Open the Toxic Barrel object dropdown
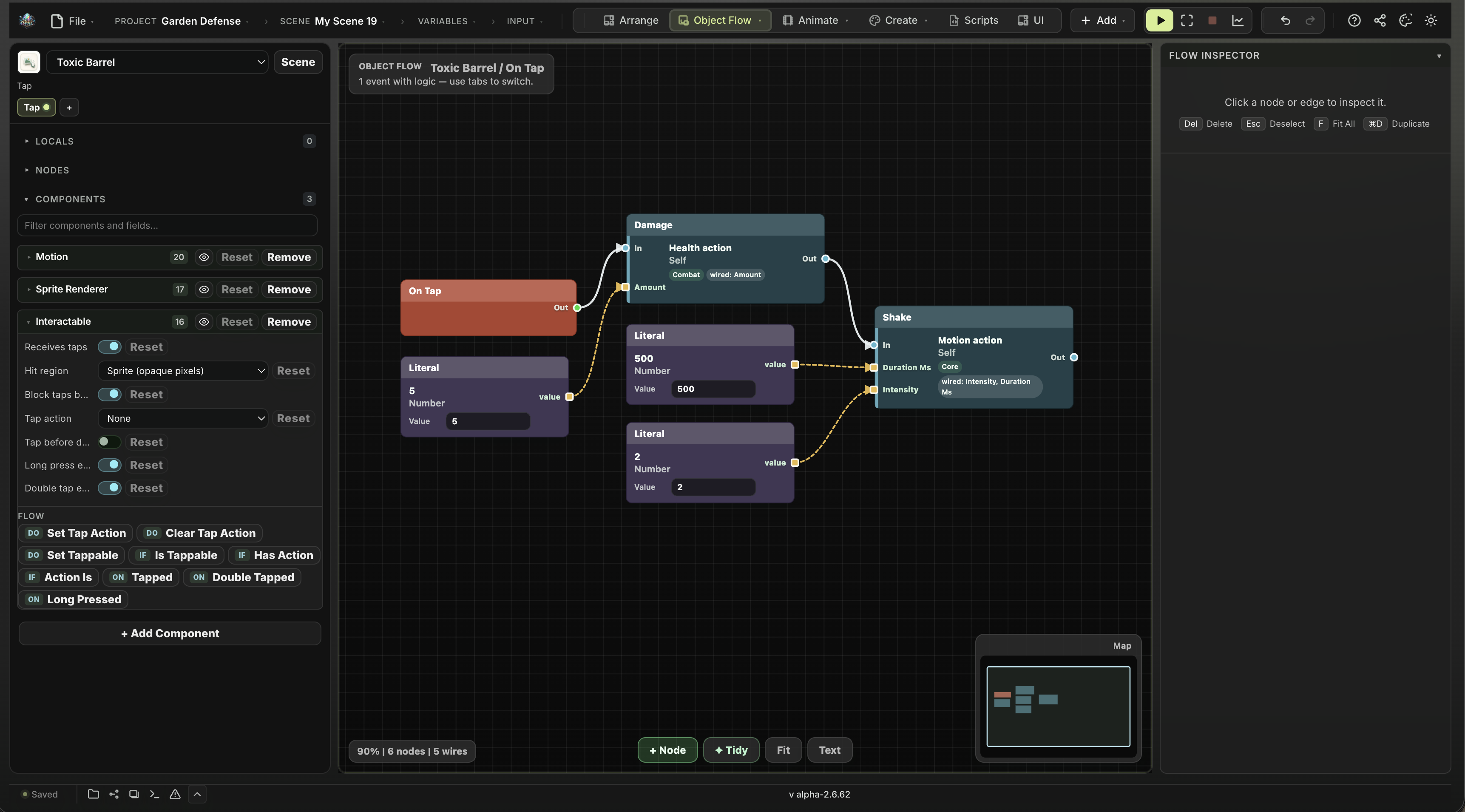Viewport: 1465px width, 812px height. [157, 62]
